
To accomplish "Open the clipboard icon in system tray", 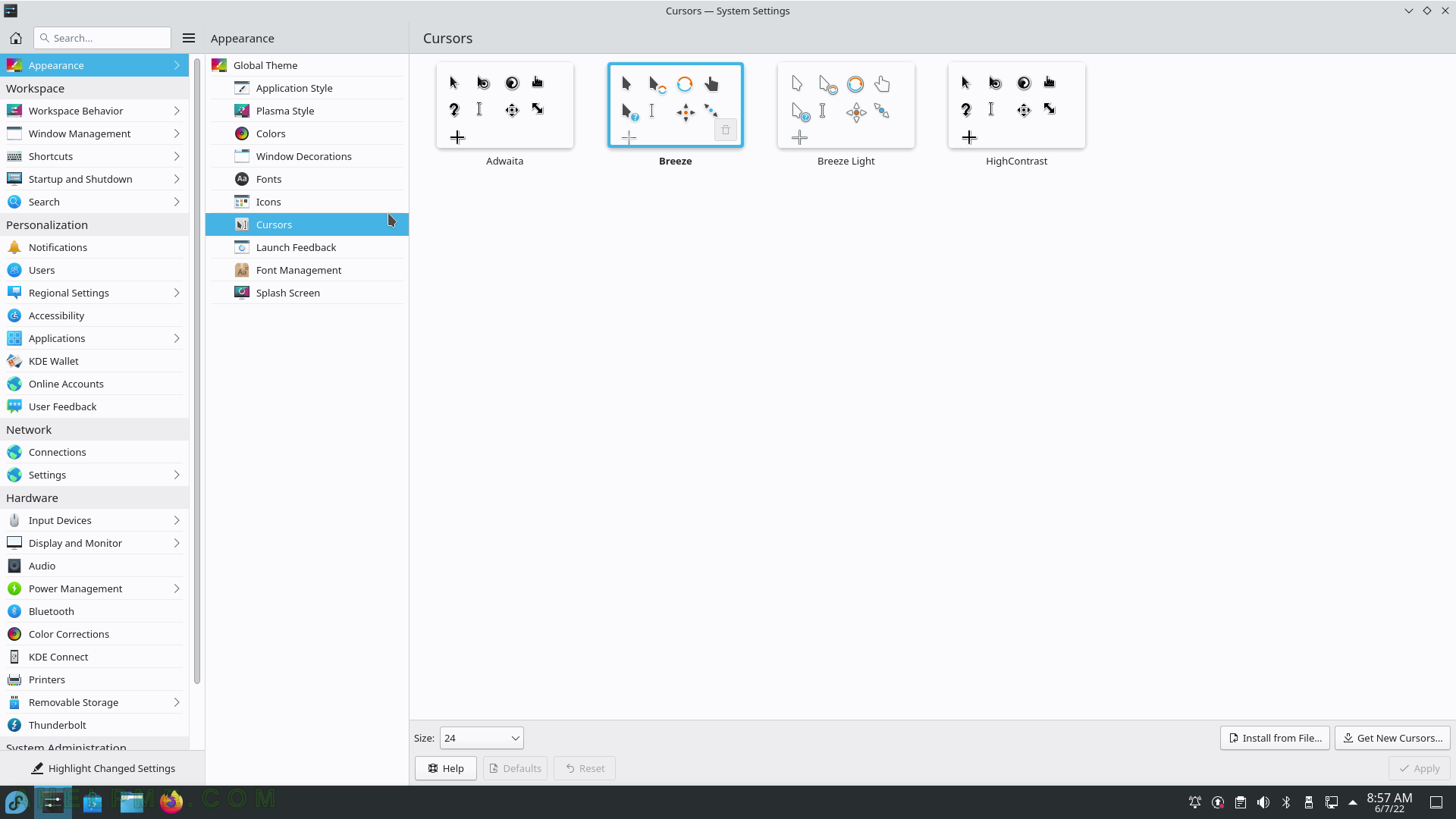I will pyautogui.click(x=1241, y=802).
